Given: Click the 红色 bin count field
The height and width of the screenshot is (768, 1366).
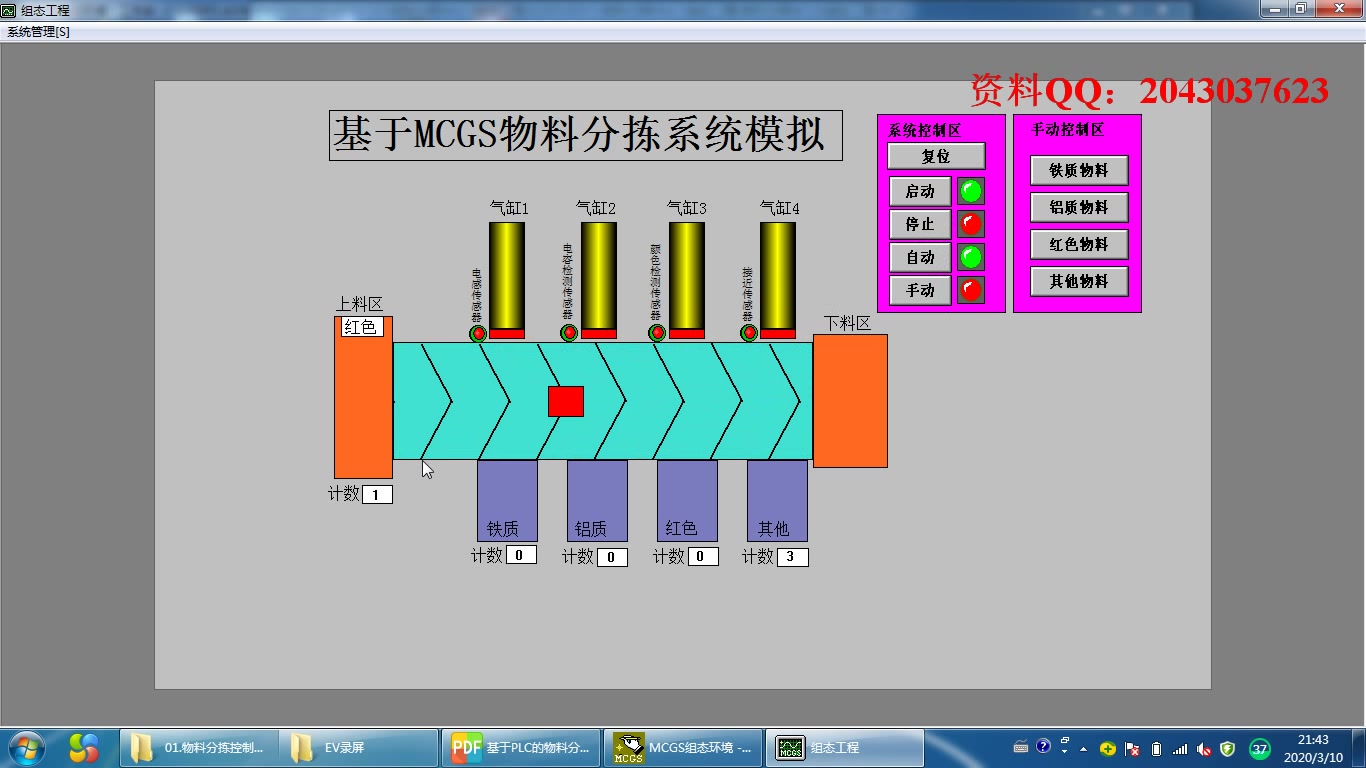Looking at the screenshot, I should click(703, 556).
